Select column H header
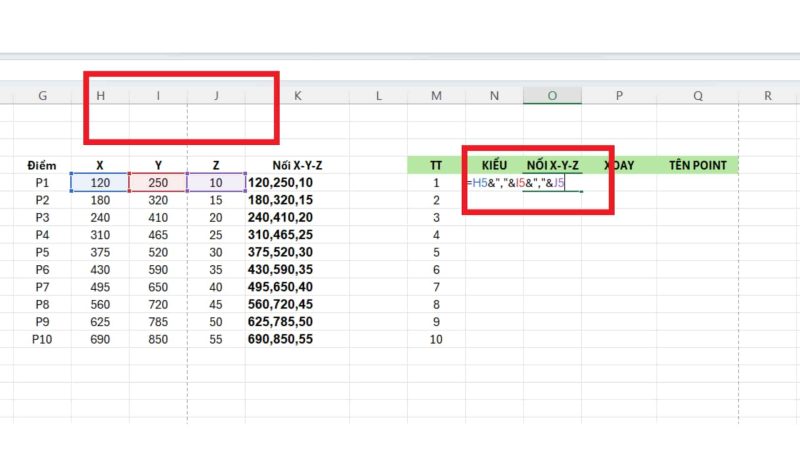 pos(101,95)
